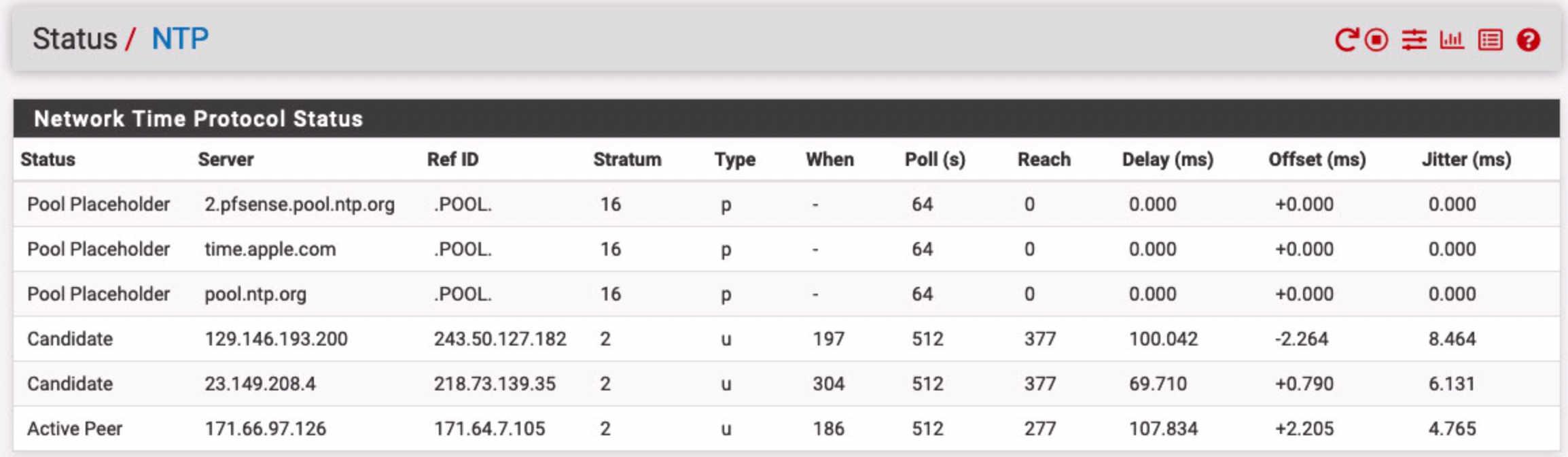Screen dimensions: 1568x457
Task: Select the pool.ntp.org server entry
Action: (255, 294)
